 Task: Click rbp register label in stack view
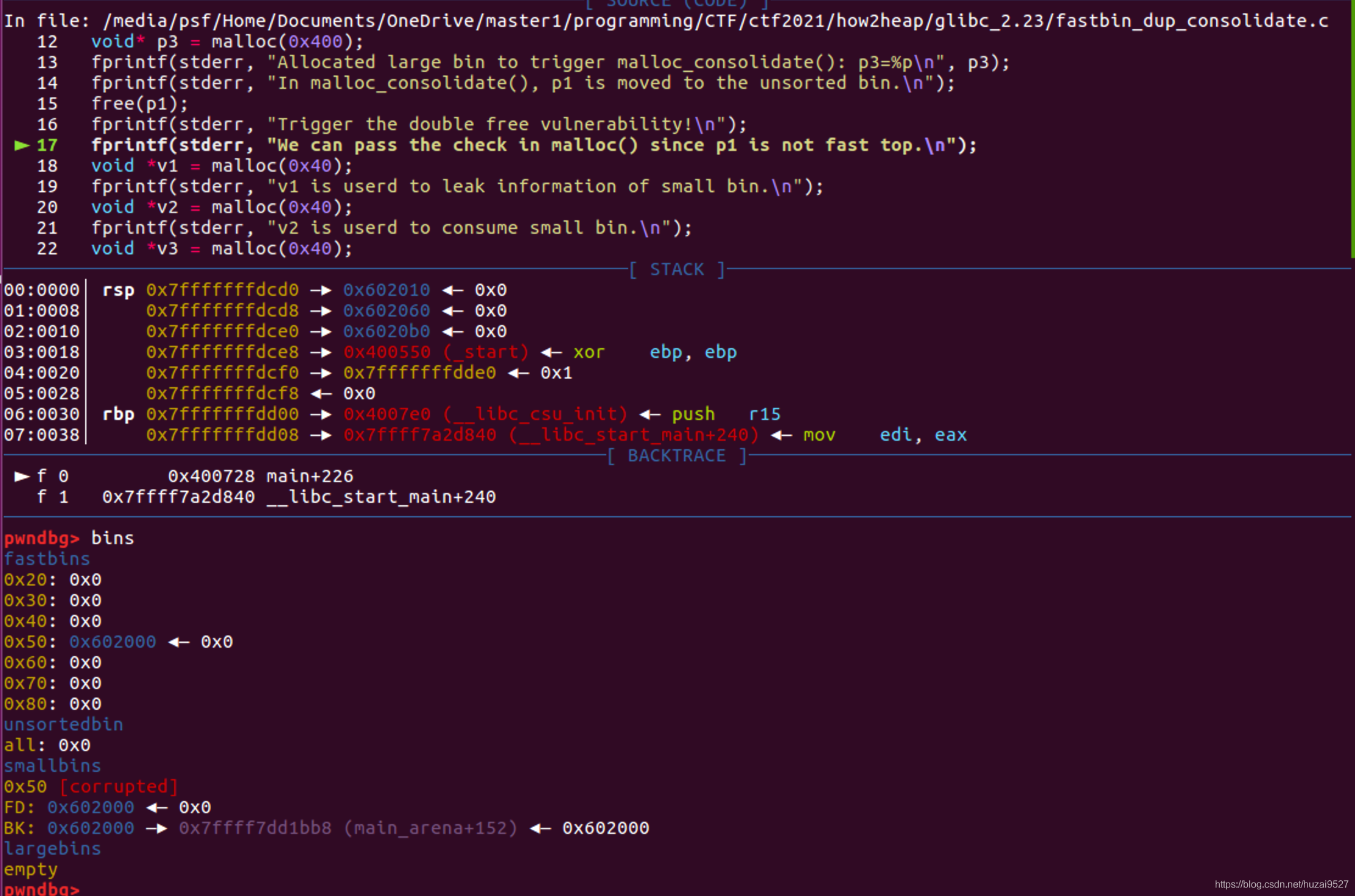118,415
